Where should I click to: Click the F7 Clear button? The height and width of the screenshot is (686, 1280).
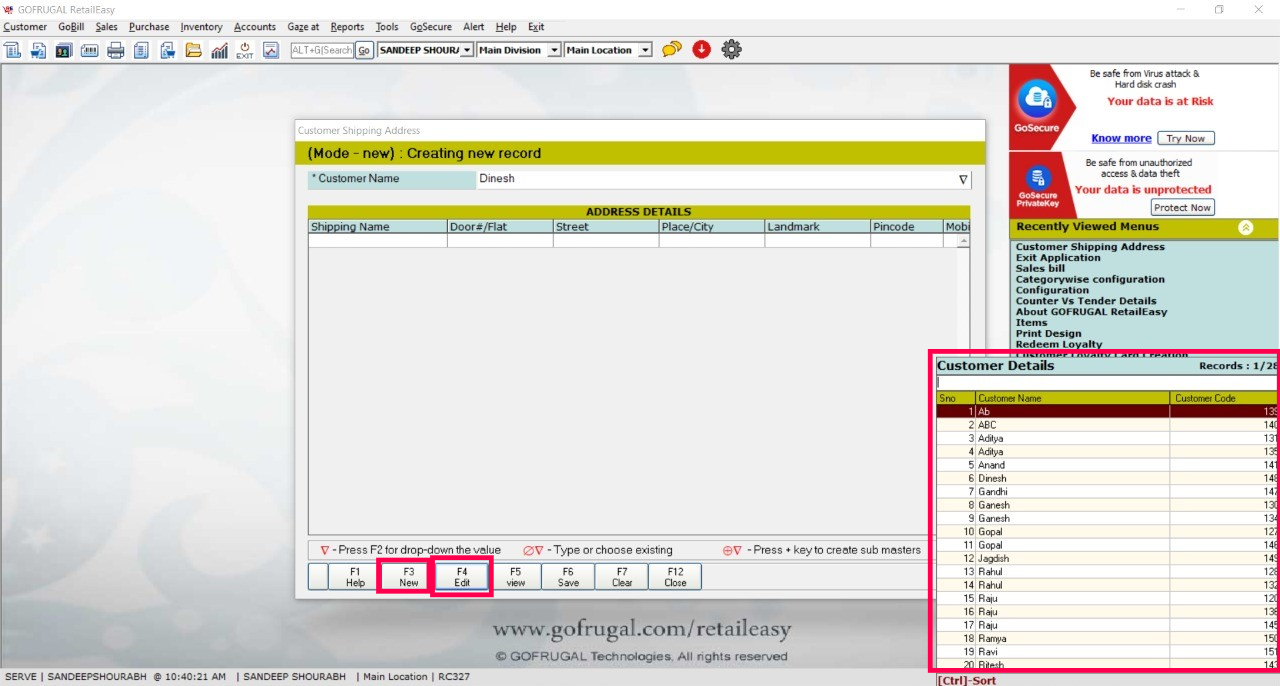coord(622,577)
